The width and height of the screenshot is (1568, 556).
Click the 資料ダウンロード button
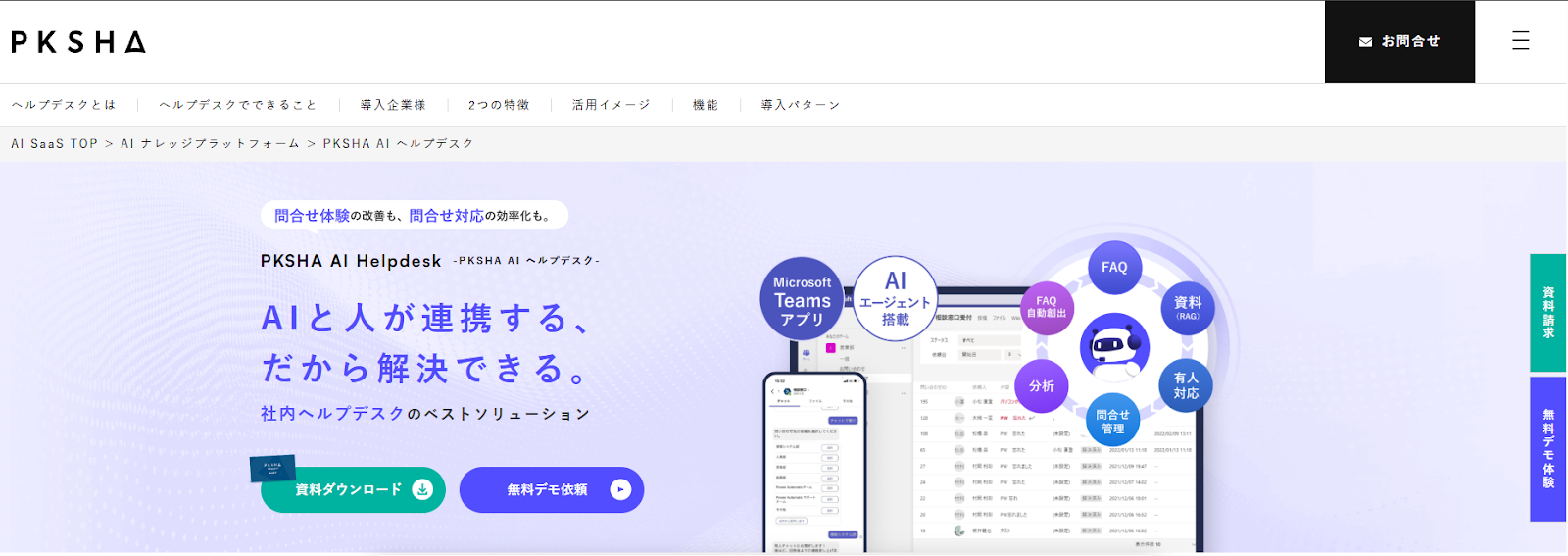pos(353,489)
